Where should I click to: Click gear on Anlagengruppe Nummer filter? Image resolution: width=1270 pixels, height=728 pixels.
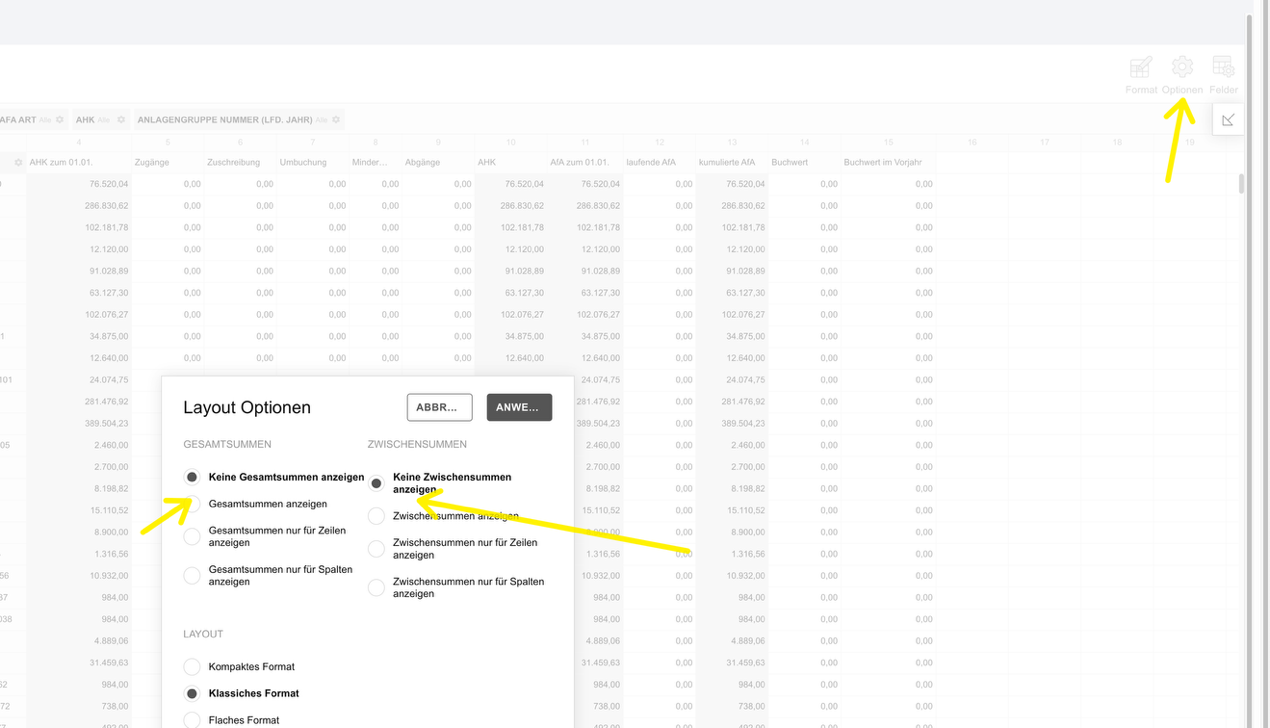[x=336, y=120]
